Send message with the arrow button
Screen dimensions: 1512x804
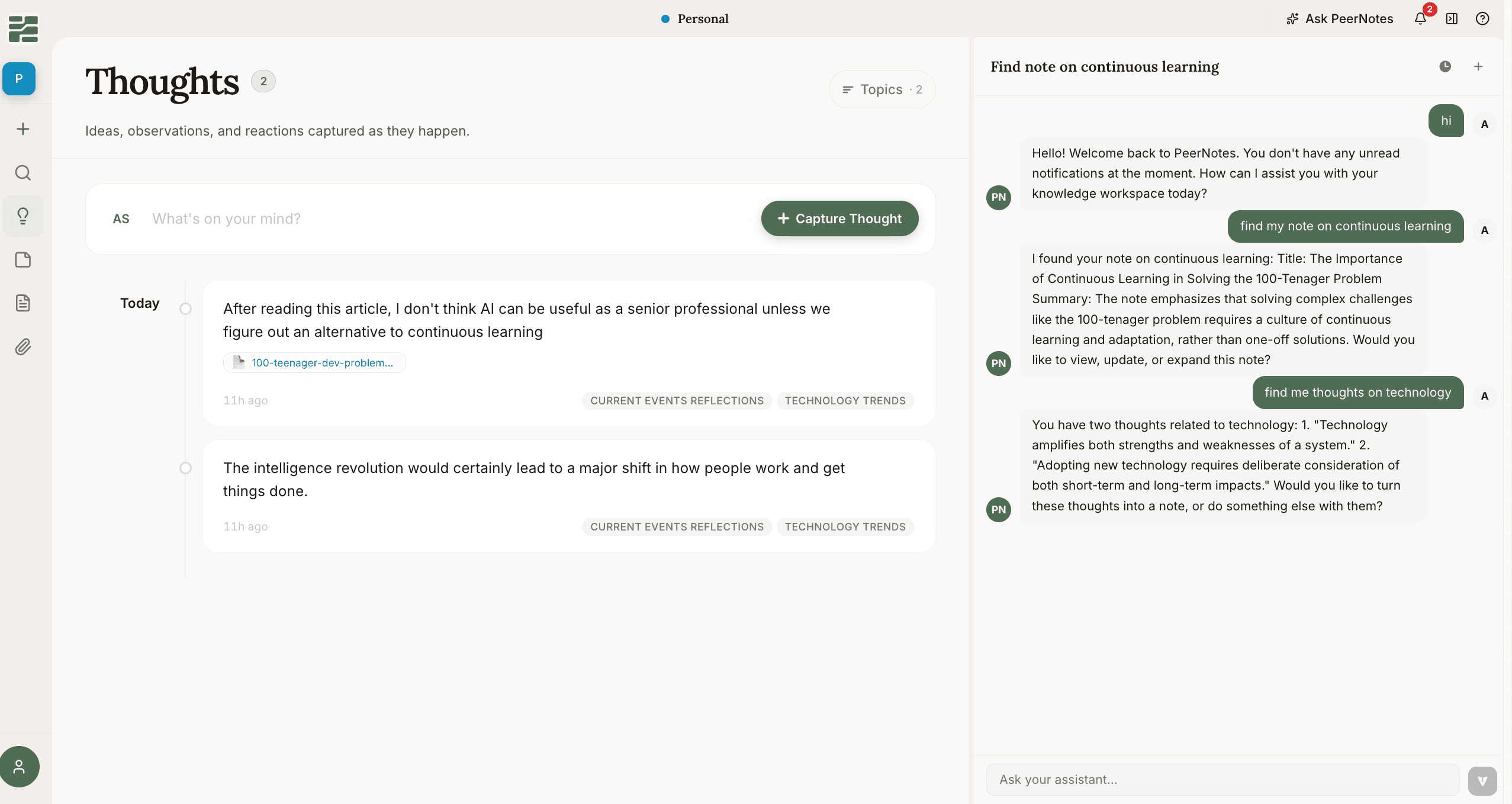coord(1482,781)
